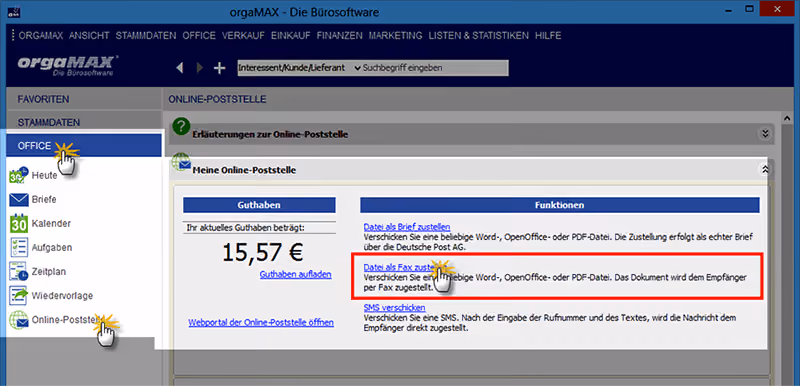This screenshot has width=800, height=386.
Task: Click the Guthaben column header
Action: tap(259, 205)
